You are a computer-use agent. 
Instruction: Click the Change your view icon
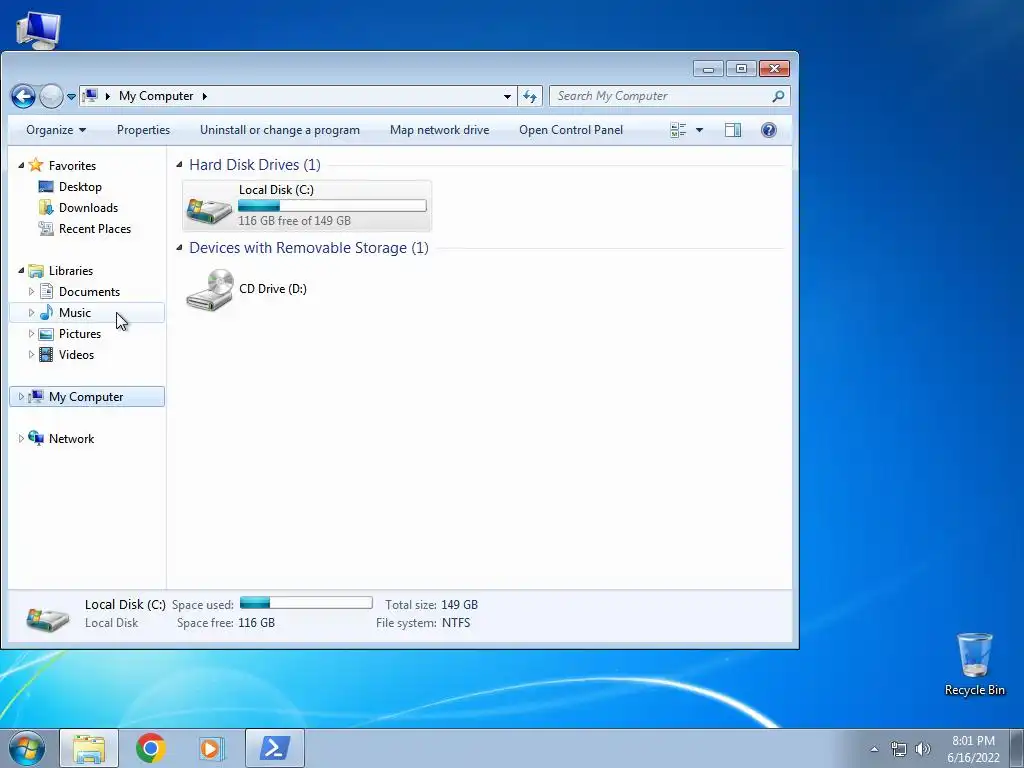tap(678, 130)
